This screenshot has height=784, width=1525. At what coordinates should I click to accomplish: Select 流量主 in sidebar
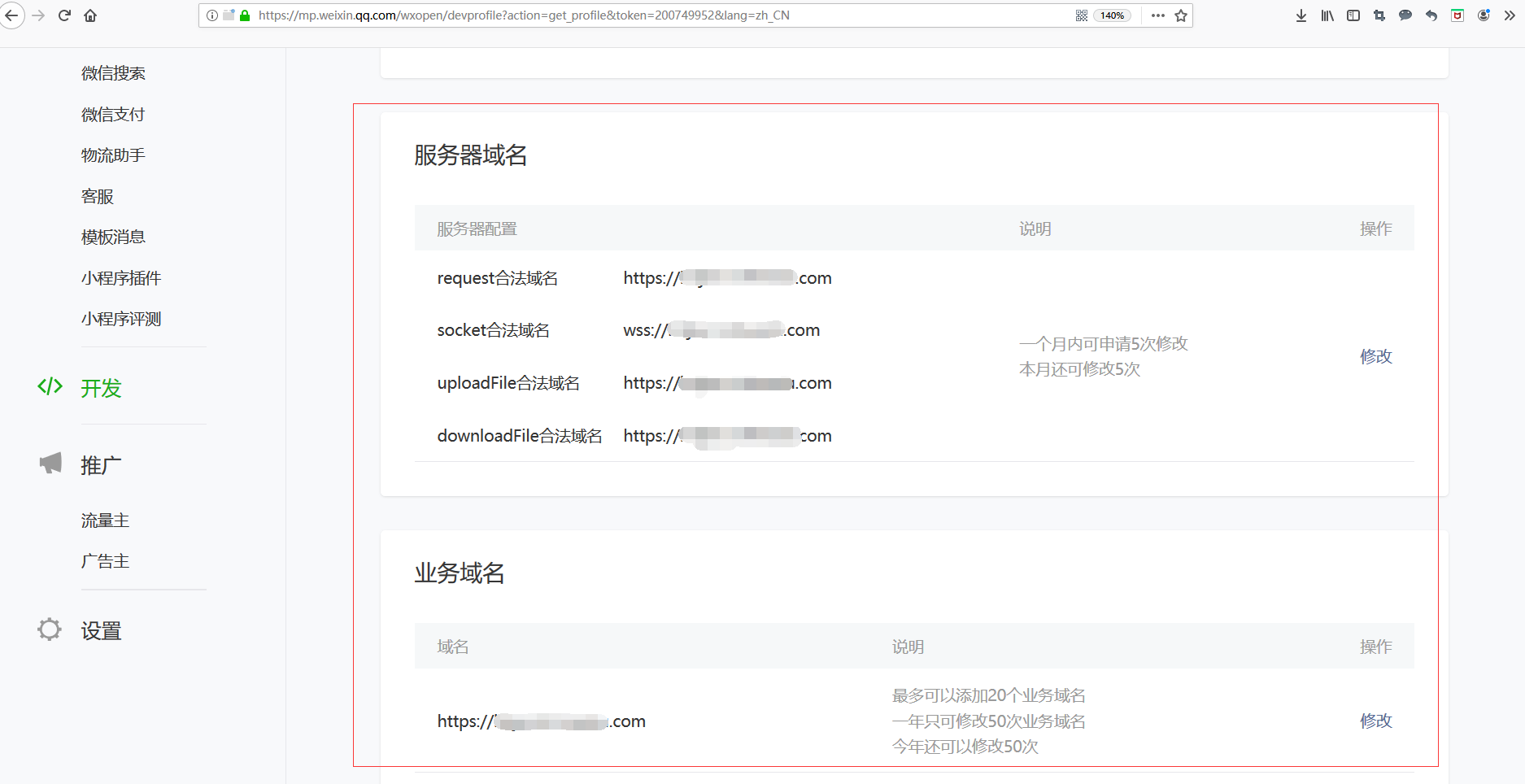coord(105,520)
